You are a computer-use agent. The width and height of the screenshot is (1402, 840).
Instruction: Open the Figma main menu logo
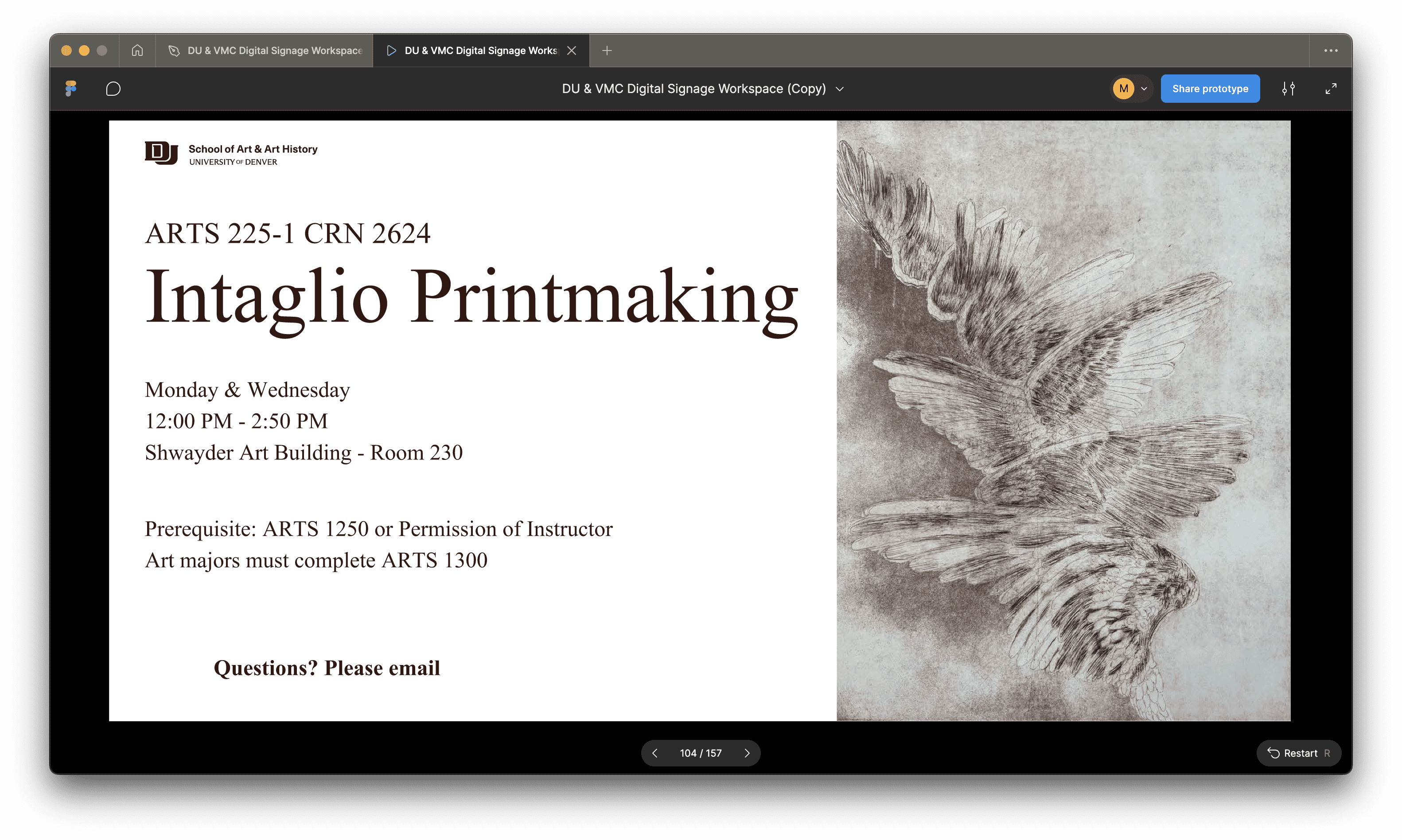point(71,88)
